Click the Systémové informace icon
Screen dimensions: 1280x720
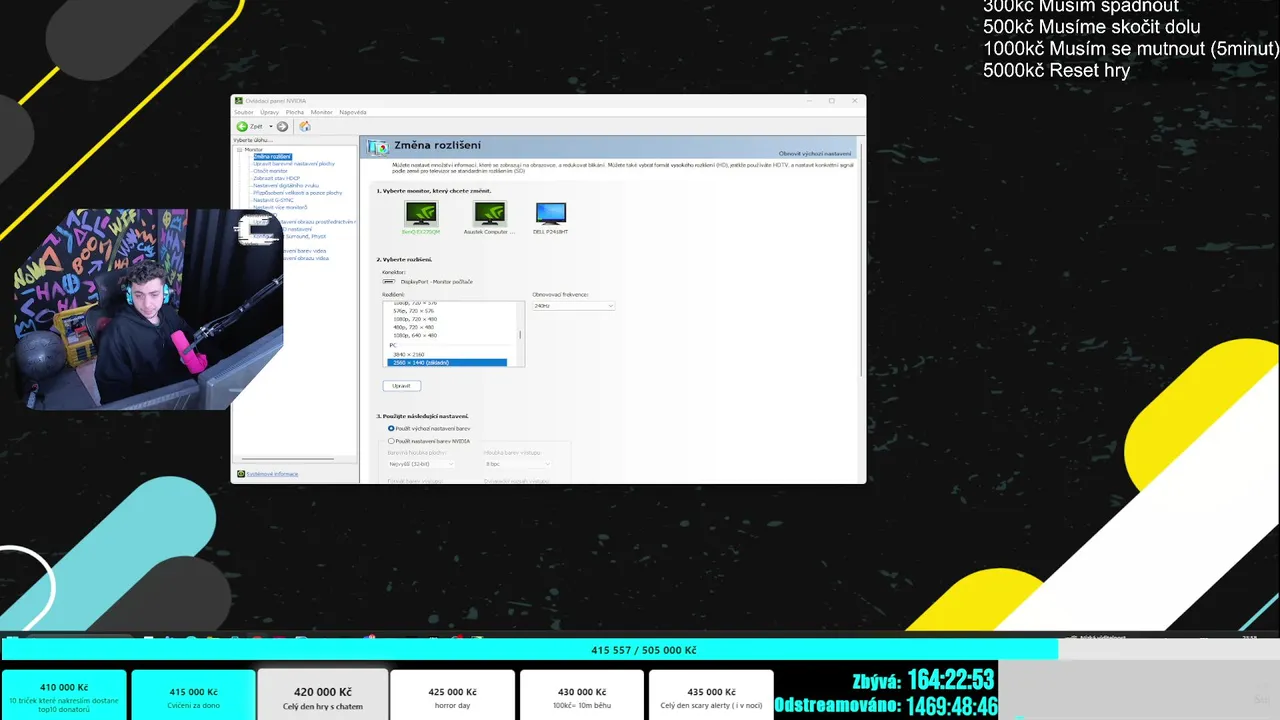pyautogui.click(x=240, y=474)
